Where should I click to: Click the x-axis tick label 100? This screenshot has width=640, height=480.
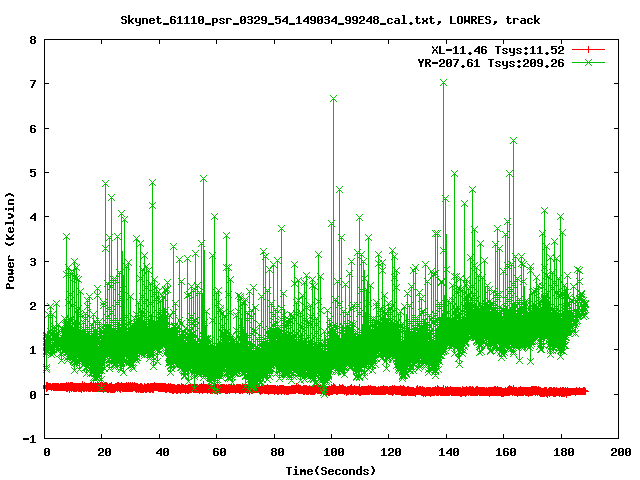pos(332,453)
